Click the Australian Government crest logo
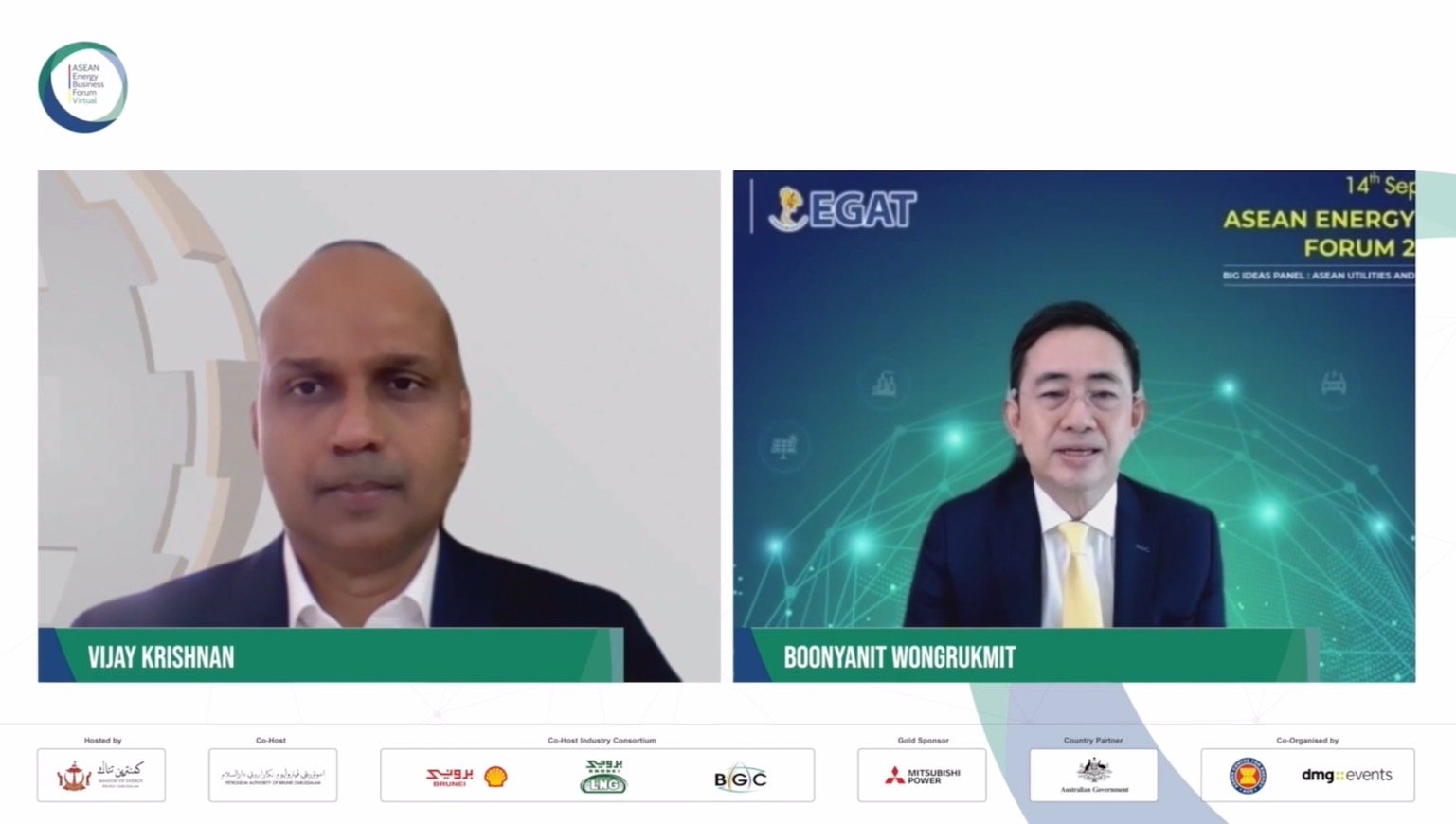The image size is (1456, 824). [x=1094, y=775]
